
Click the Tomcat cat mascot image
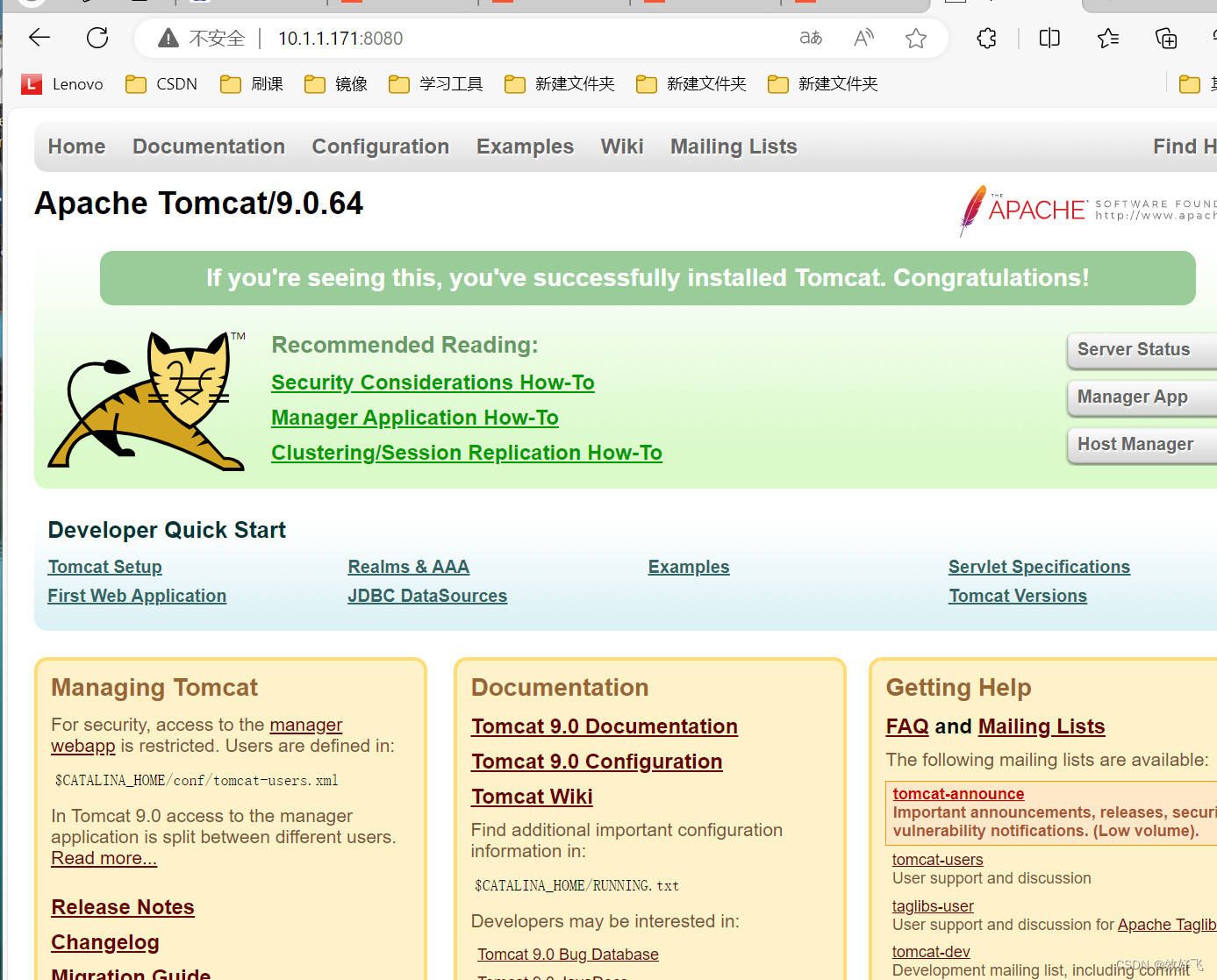[x=147, y=400]
